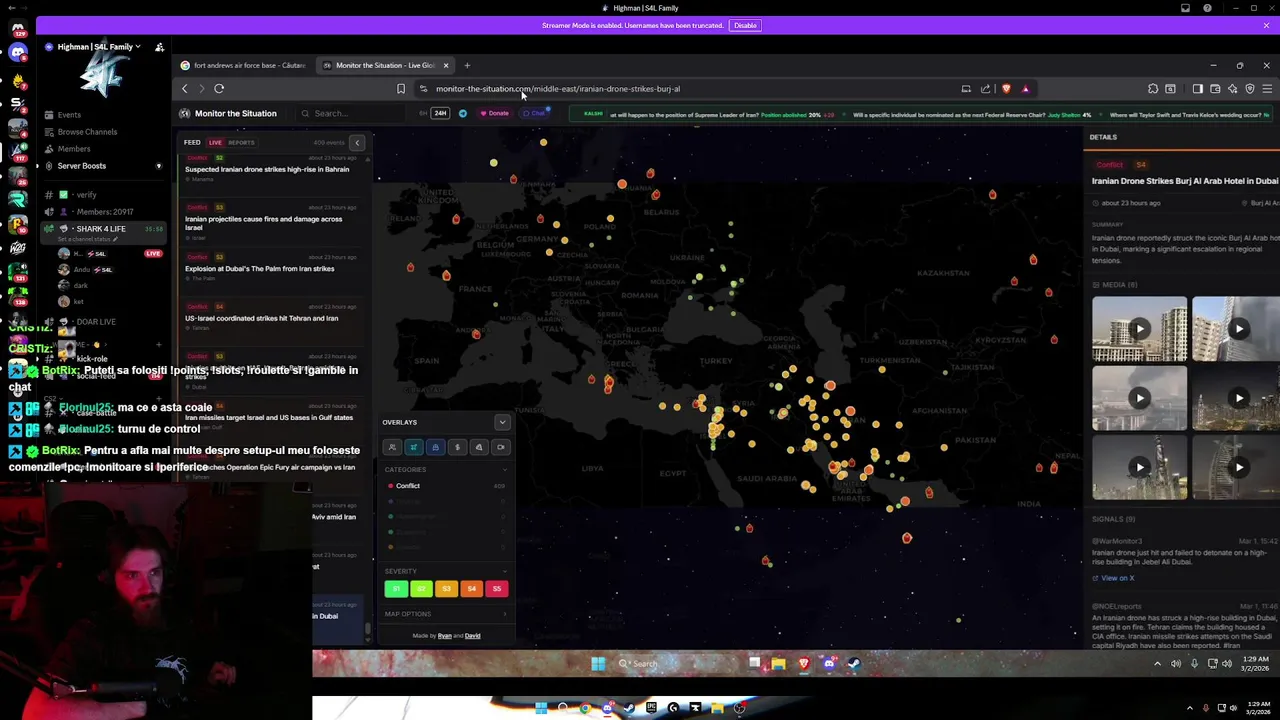Toggle the ship overlay icon
Screen dimensions: 1280x720
436,447
